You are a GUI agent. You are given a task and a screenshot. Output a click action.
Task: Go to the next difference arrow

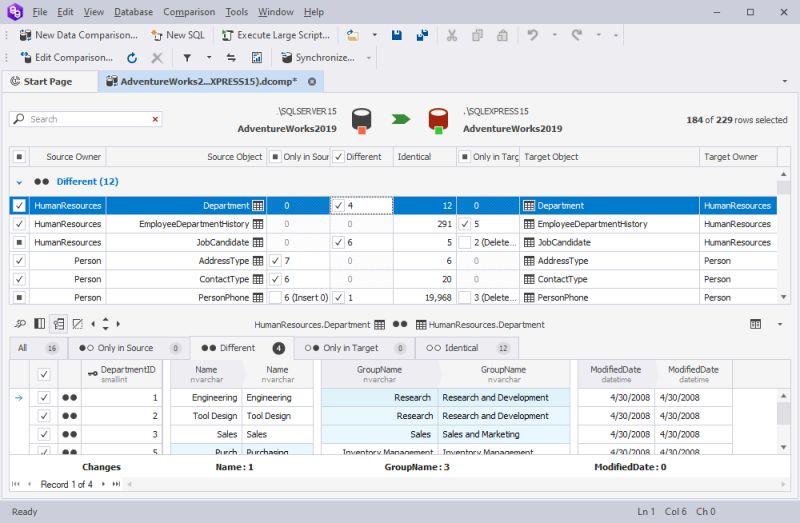(118, 324)
